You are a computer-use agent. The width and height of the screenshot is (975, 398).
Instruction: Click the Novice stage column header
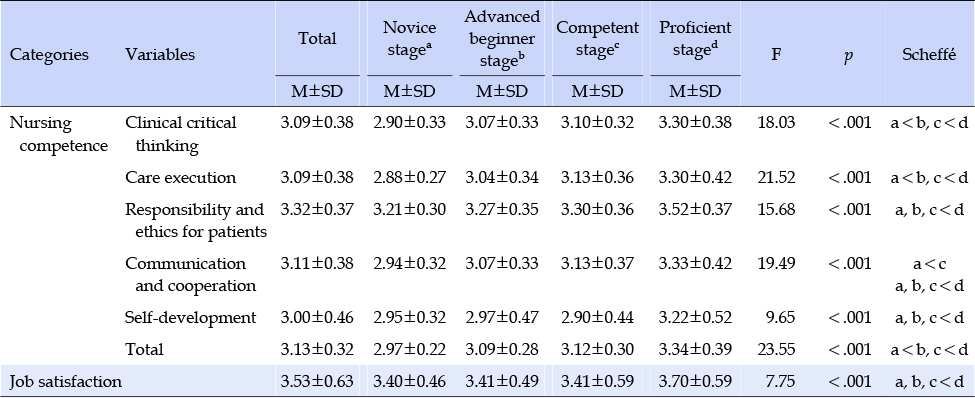[x=409, y=39]
